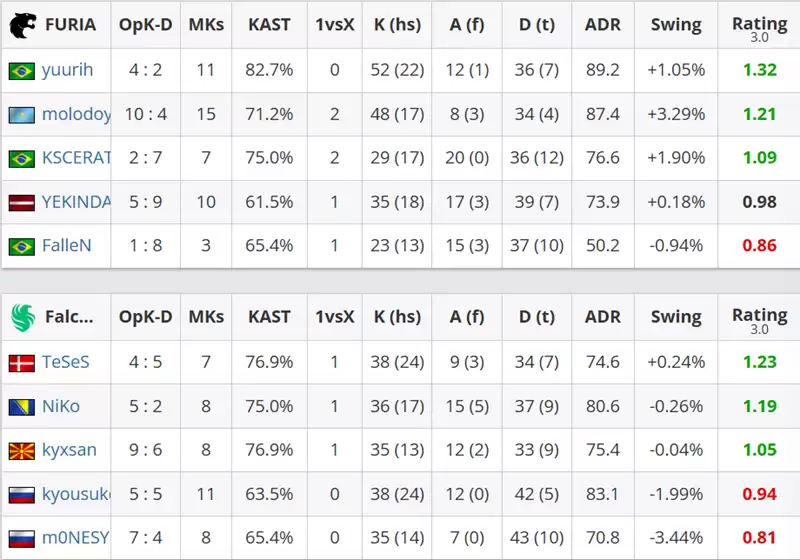Sort Falcons players by MKs column
The image size is (800, 560).
pyautogui.click(x=206, y=317)
